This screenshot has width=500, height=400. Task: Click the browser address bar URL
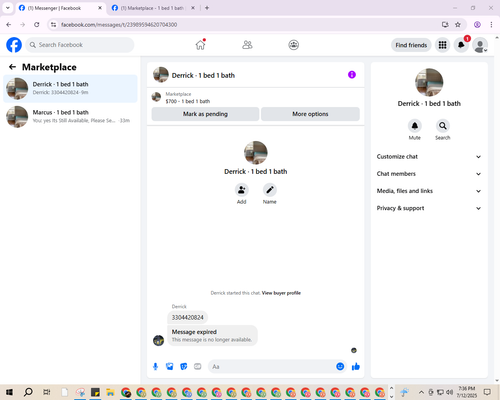119,25
